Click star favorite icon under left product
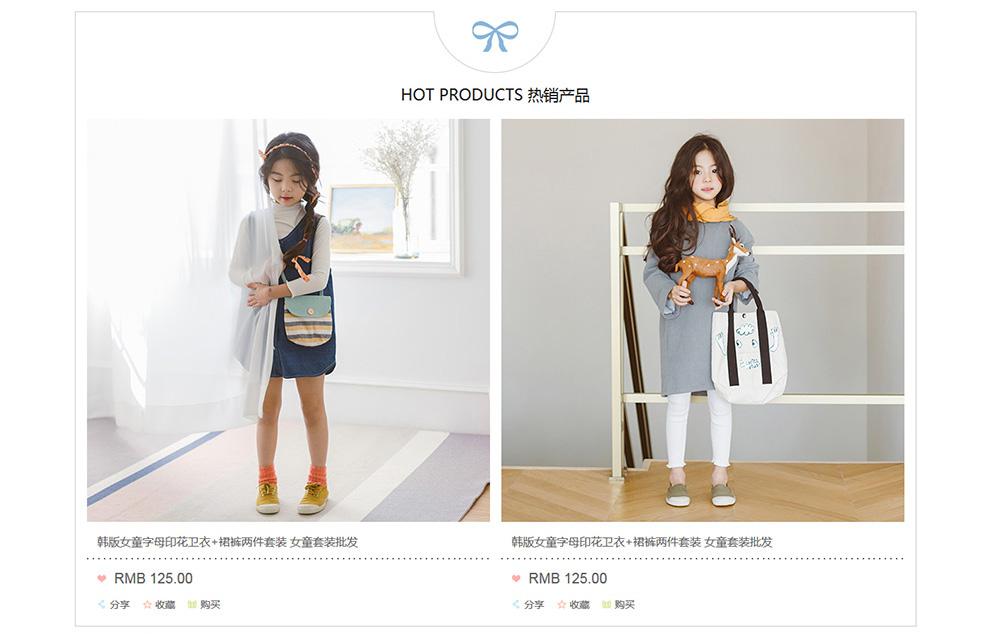Image resolution: width=990 pixels, height=634 pixels. pyautogui.click(x=147, y=604)
